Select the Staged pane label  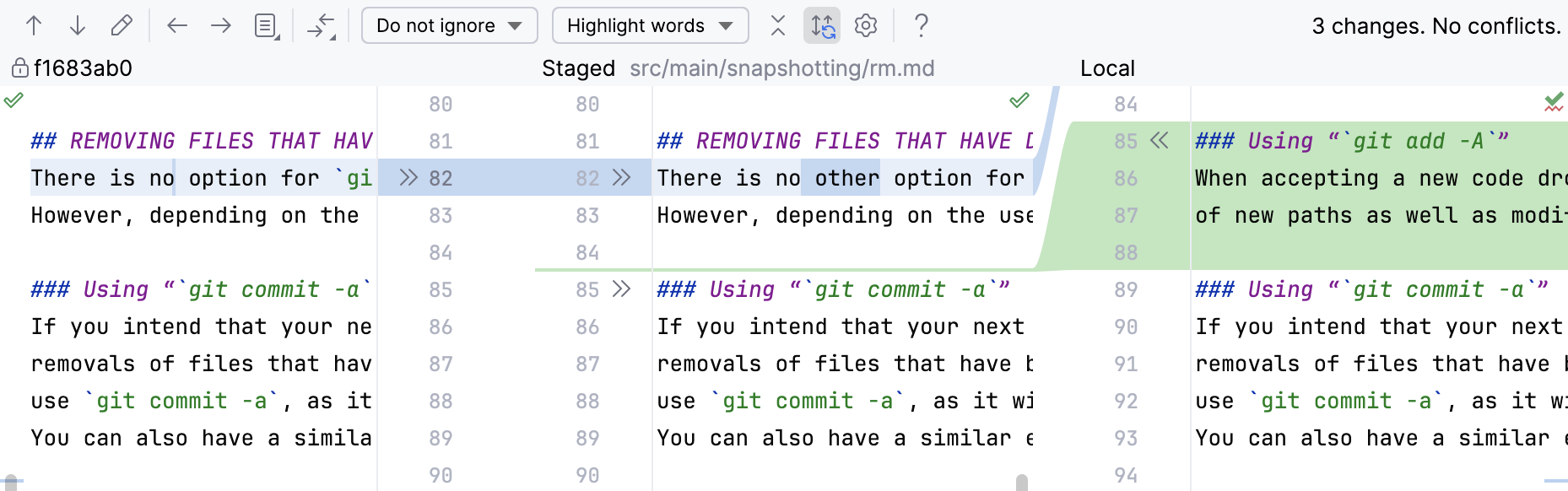(x=578, y=67)
